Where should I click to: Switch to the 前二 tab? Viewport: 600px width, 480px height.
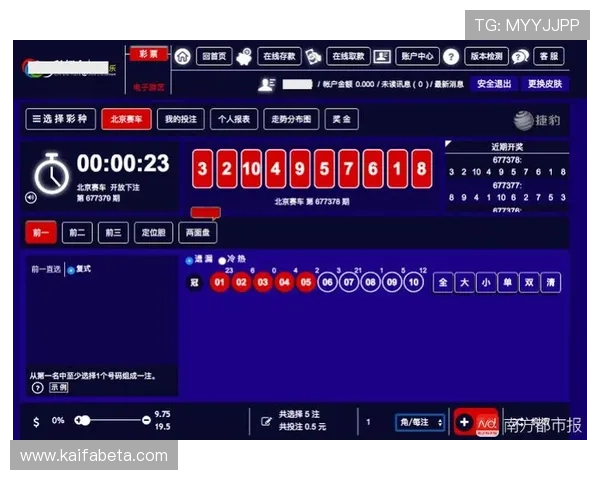point(76,233)
